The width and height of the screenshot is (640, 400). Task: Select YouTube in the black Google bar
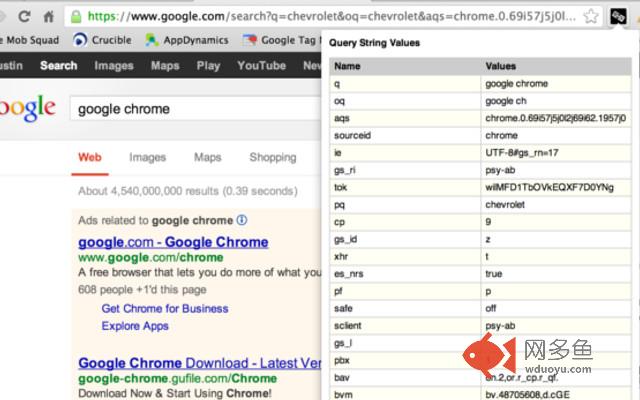coord(261,65)
